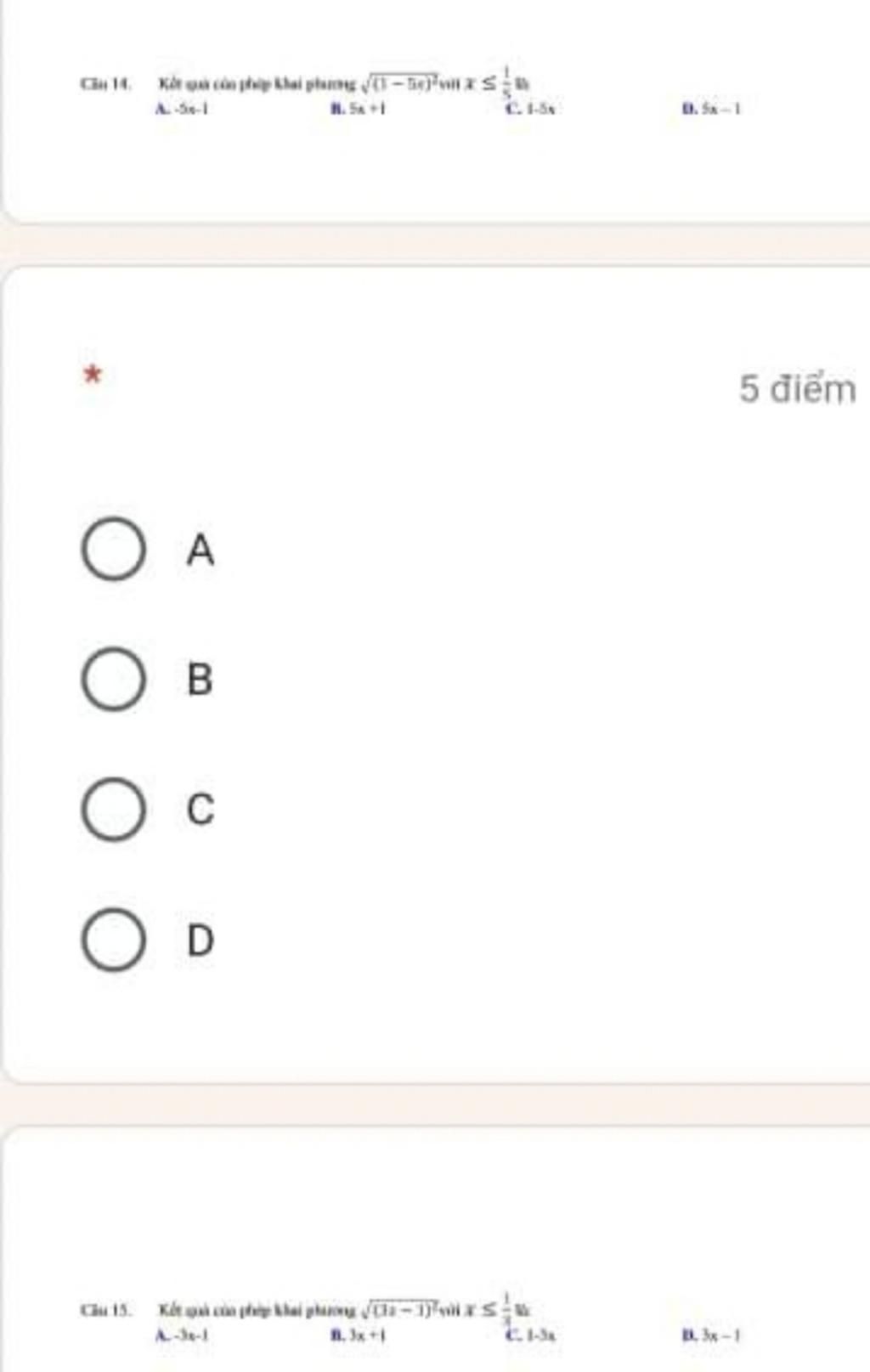This screenshot has height=1372, width=870.
Task: Select radio button for option B
Action: tap(113, 679)
